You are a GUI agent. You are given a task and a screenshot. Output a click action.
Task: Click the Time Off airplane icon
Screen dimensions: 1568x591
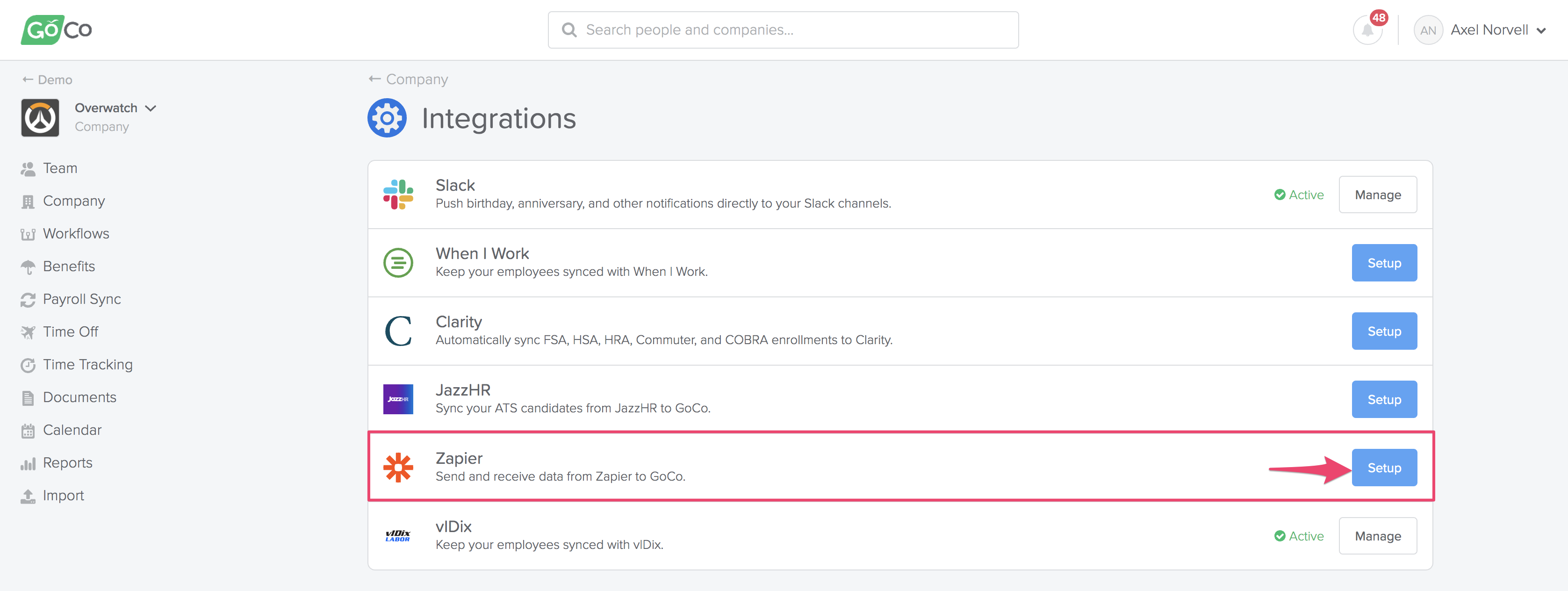pos(28,332)
